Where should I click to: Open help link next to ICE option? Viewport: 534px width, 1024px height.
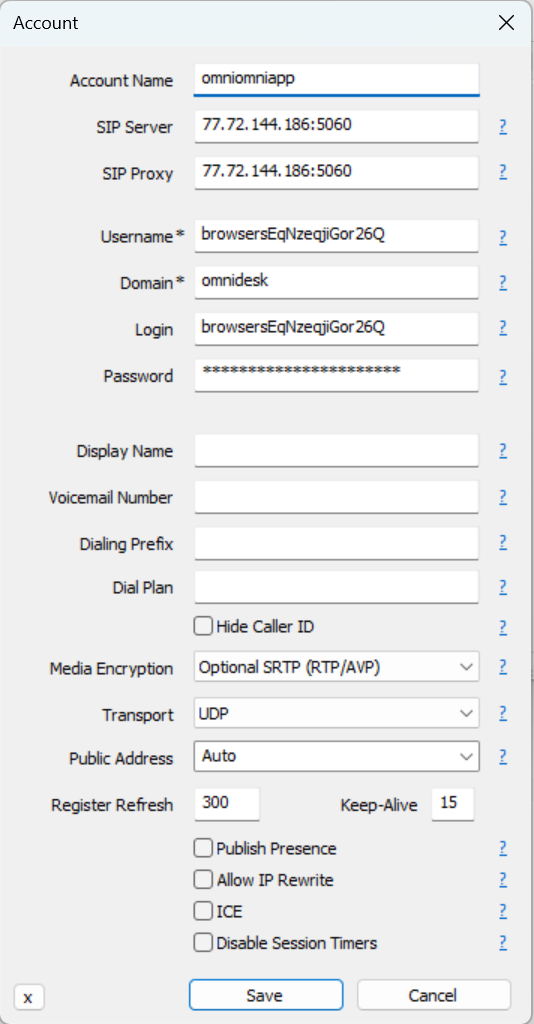(503, 910)
